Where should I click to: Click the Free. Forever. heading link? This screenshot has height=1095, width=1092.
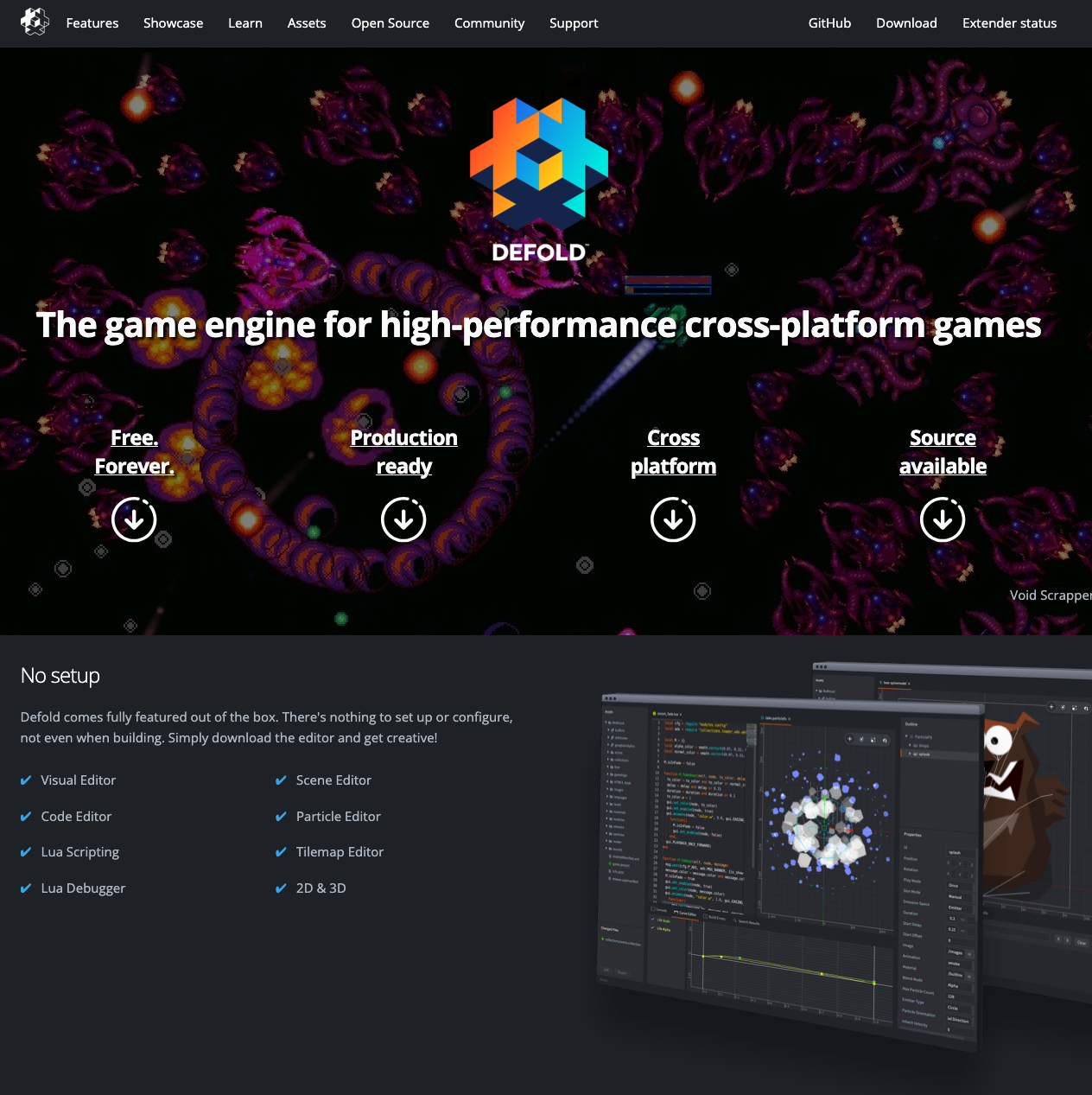coord(134,452)
